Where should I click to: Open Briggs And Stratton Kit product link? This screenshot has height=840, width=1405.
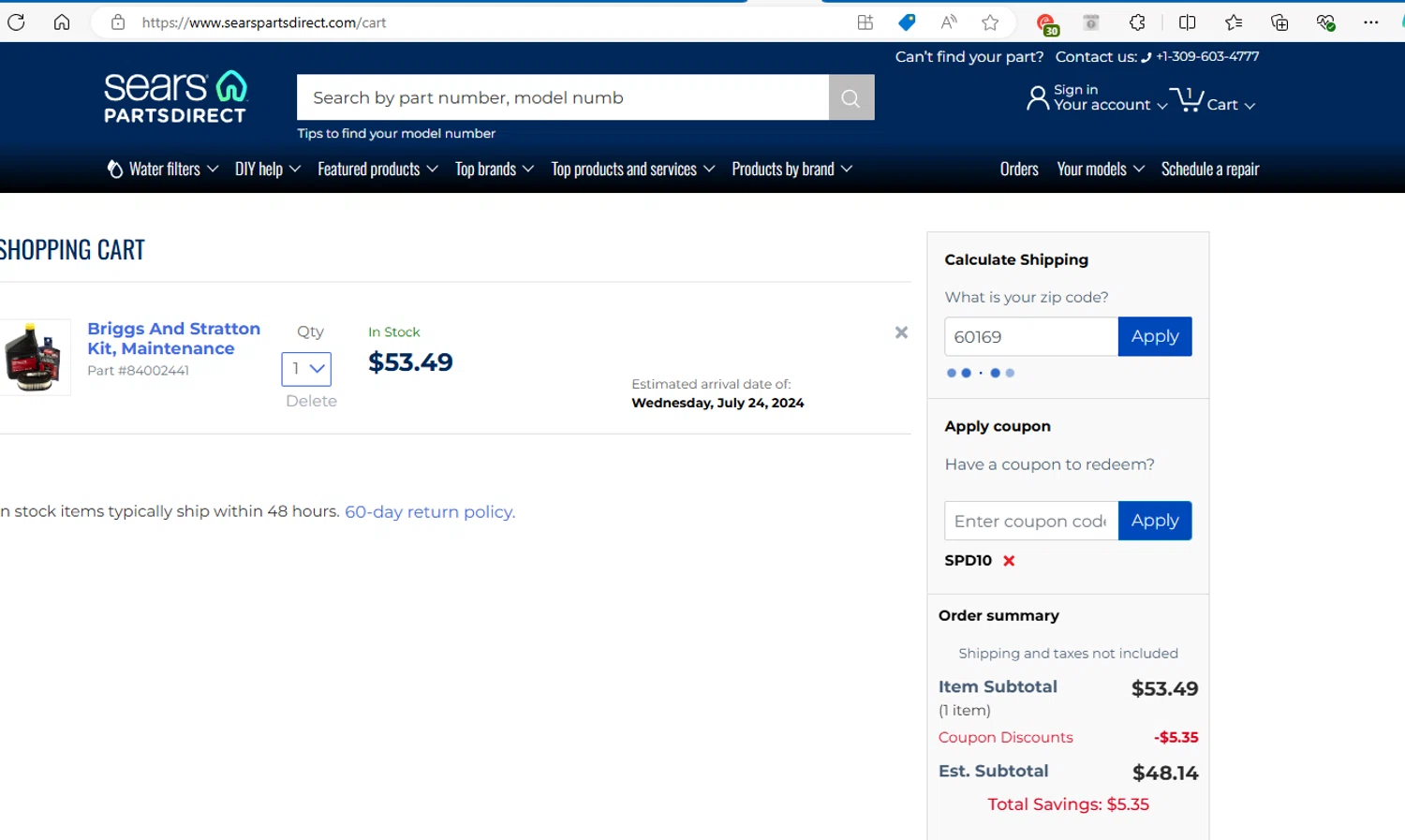(174, 338)
